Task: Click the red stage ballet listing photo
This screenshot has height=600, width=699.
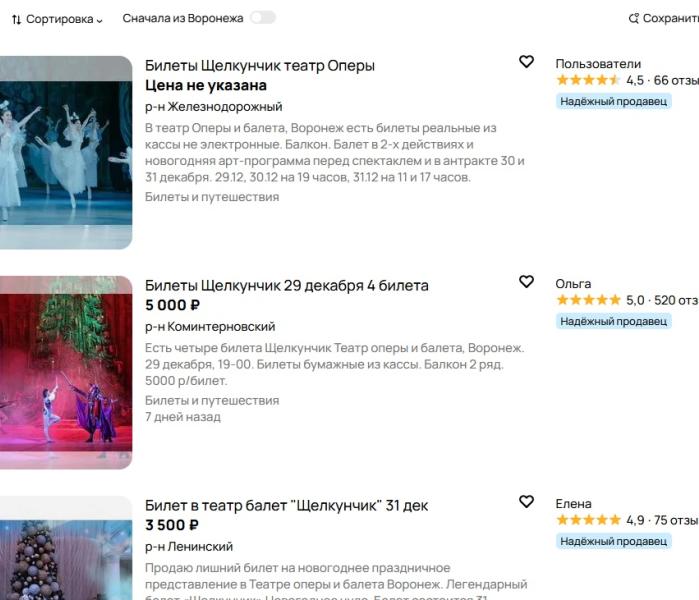Action: 66,372
